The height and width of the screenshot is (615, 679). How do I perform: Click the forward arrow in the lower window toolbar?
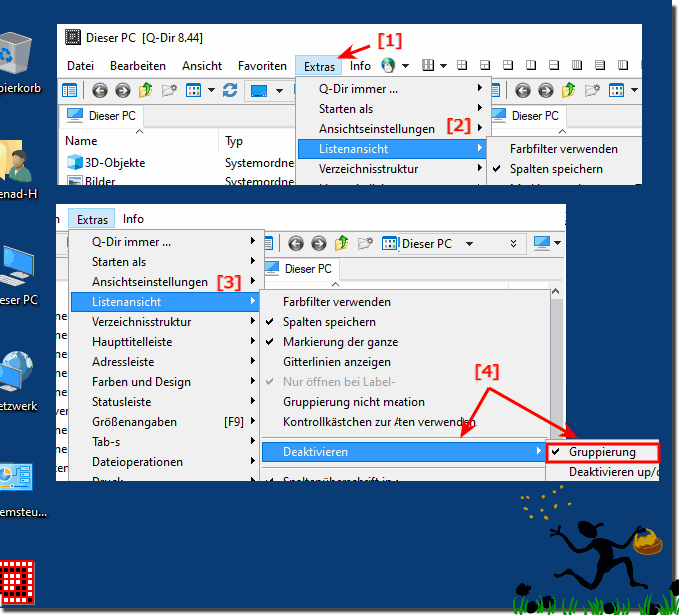pos(319,243)
